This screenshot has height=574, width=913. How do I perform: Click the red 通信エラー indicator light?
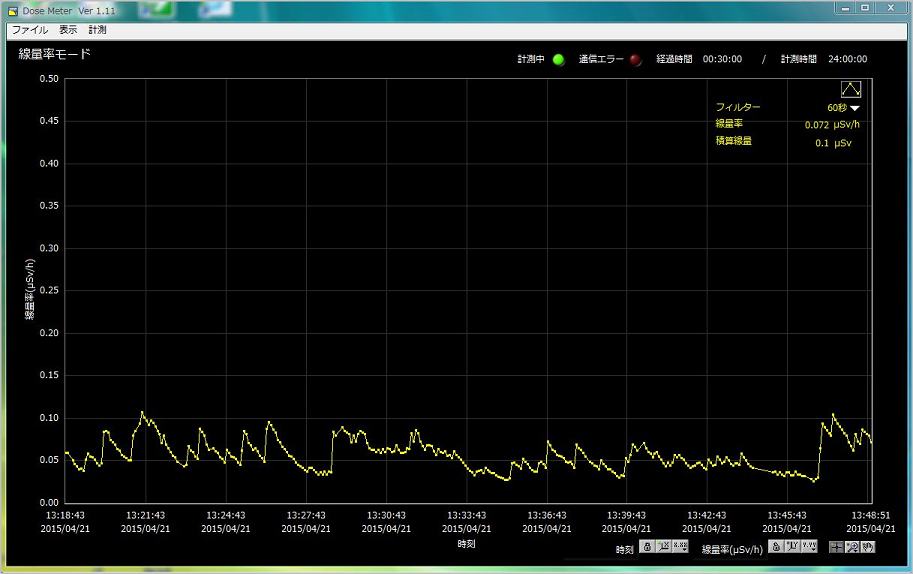[x=635, y=60]
